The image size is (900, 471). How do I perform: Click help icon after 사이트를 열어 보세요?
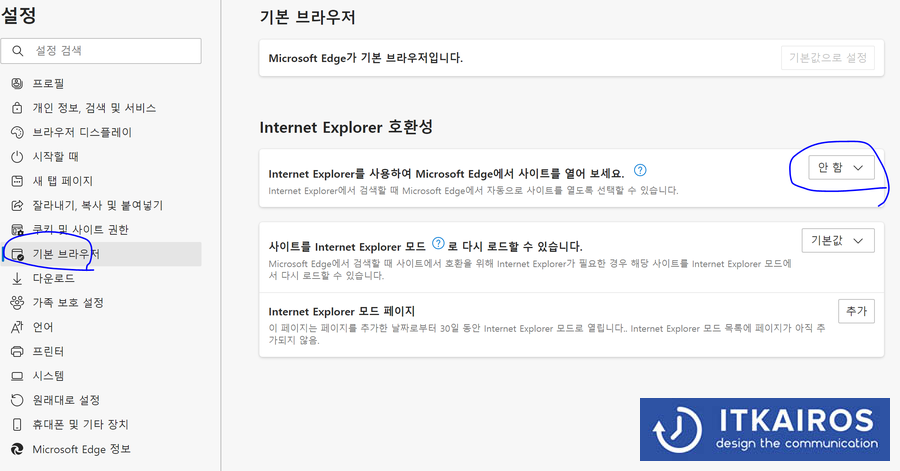(640, 170)
